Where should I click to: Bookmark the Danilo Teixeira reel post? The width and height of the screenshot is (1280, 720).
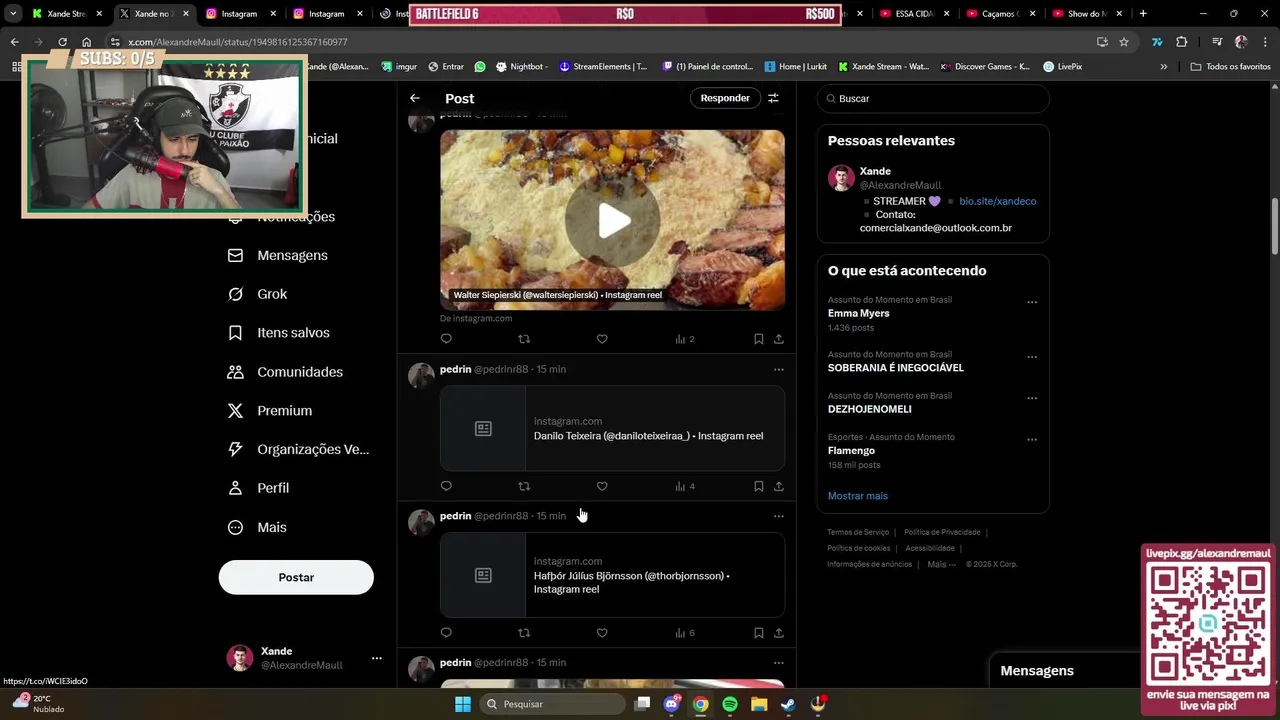[759, 486]
